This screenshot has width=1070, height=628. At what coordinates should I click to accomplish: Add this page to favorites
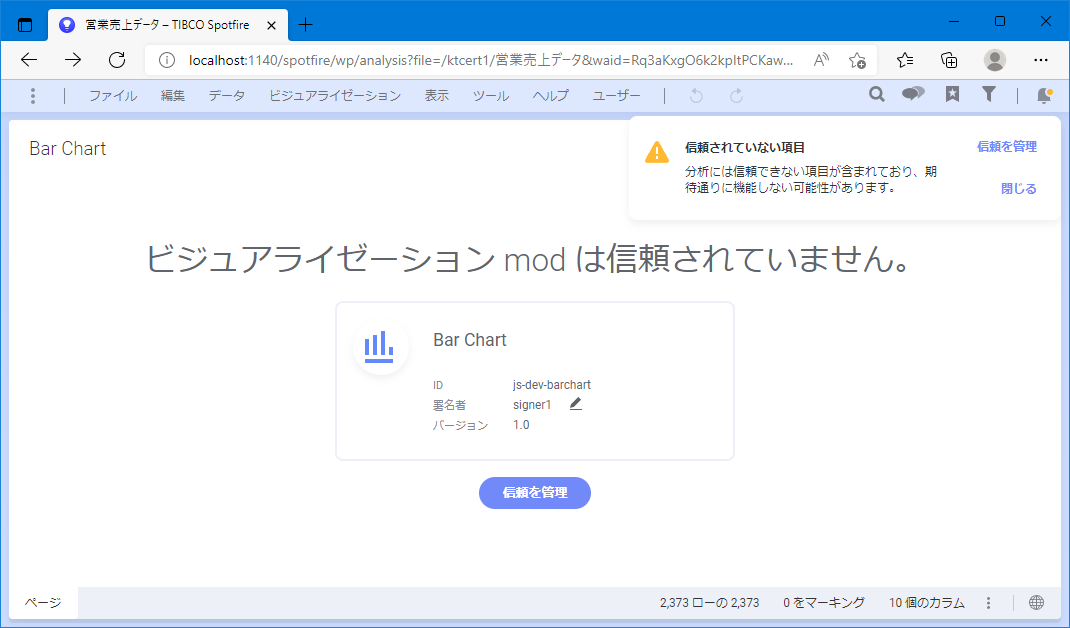(x=858, y=60)
